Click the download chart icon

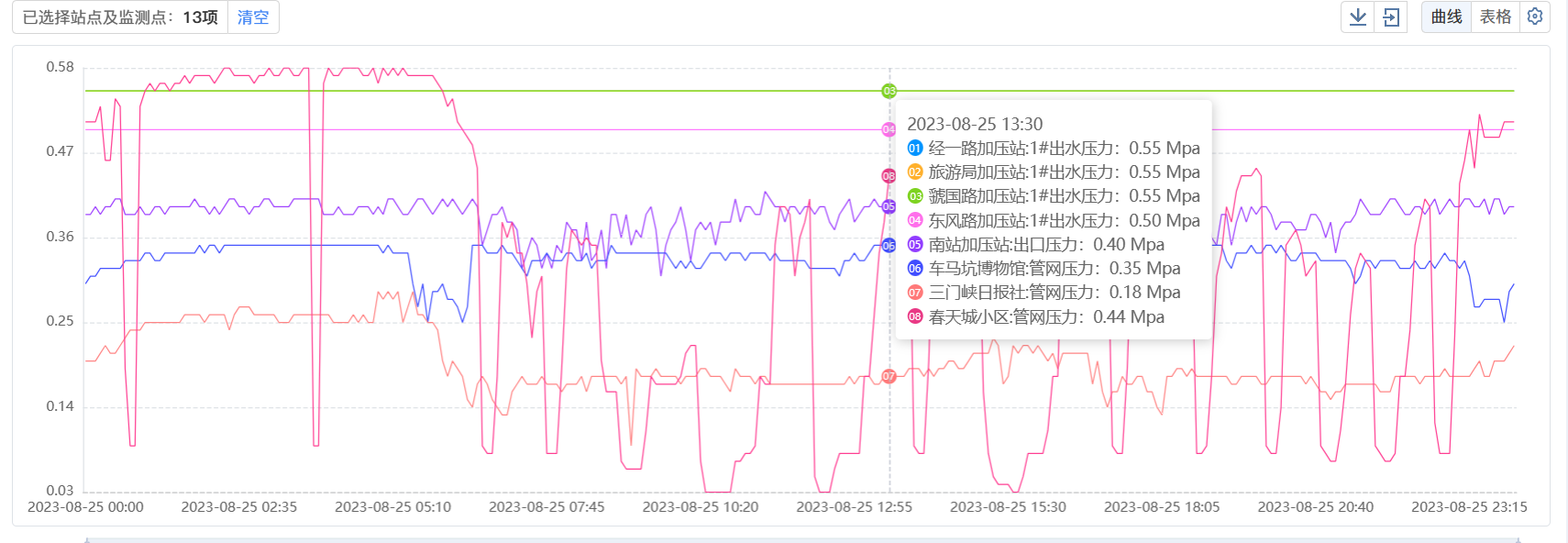coord(1358,17)
